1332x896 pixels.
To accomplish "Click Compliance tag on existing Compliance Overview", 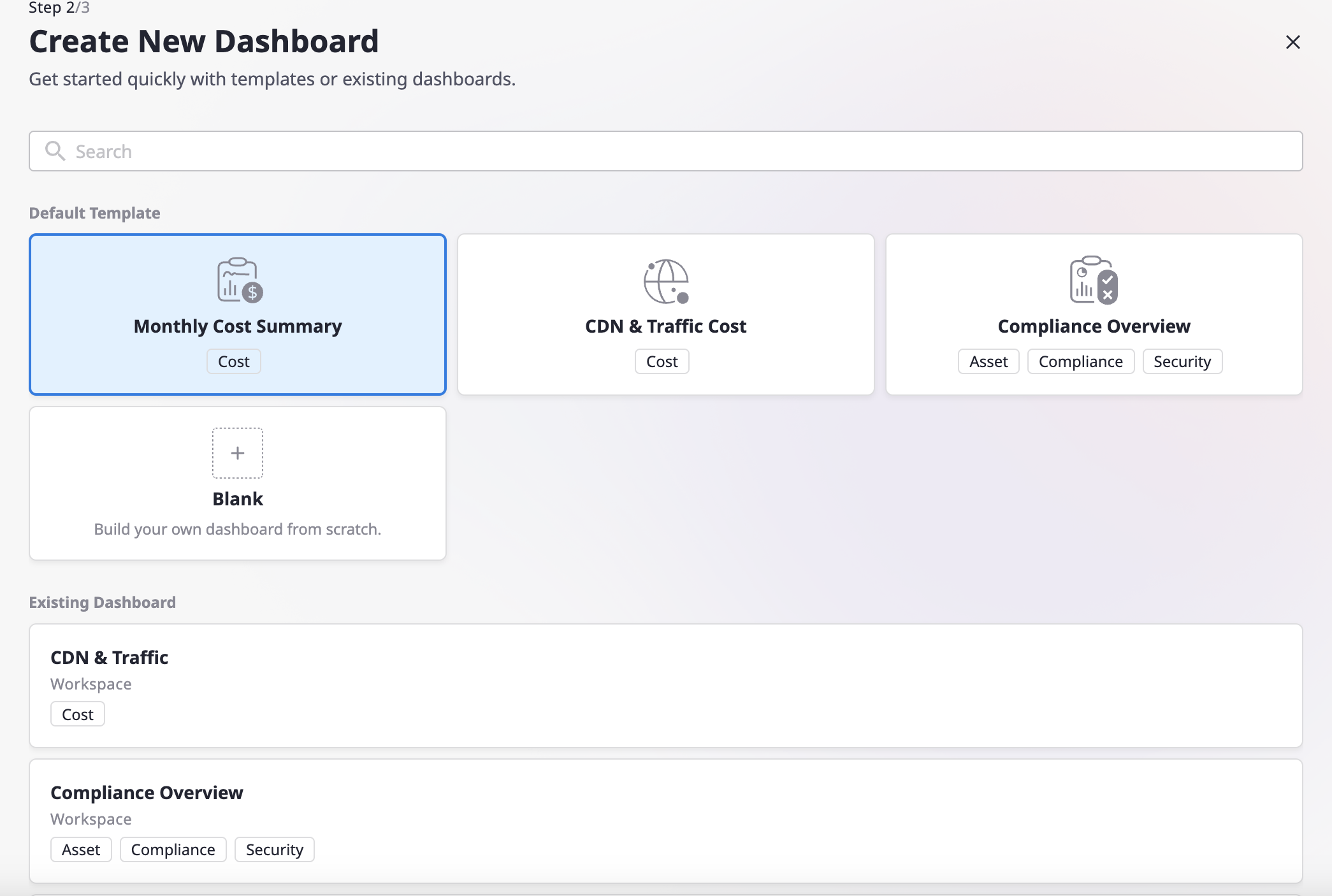I will 173,849.
